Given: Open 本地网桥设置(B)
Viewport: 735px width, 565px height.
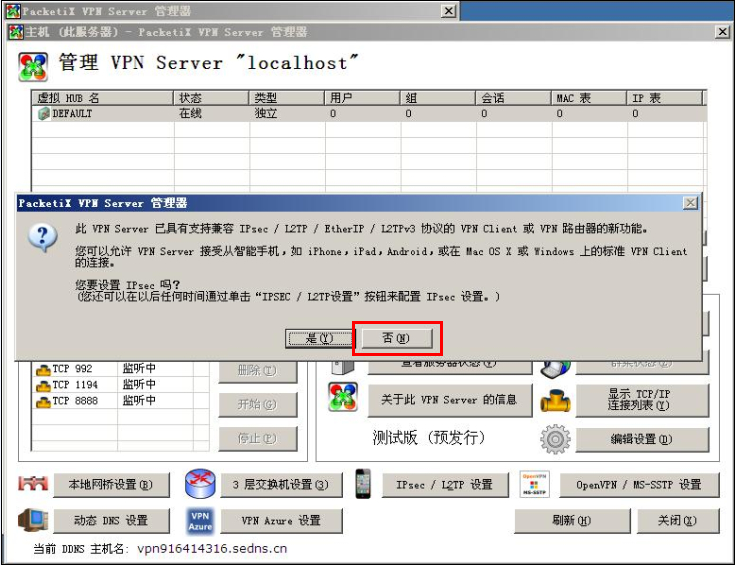Looking at the screenshot, I should [111, 484].
